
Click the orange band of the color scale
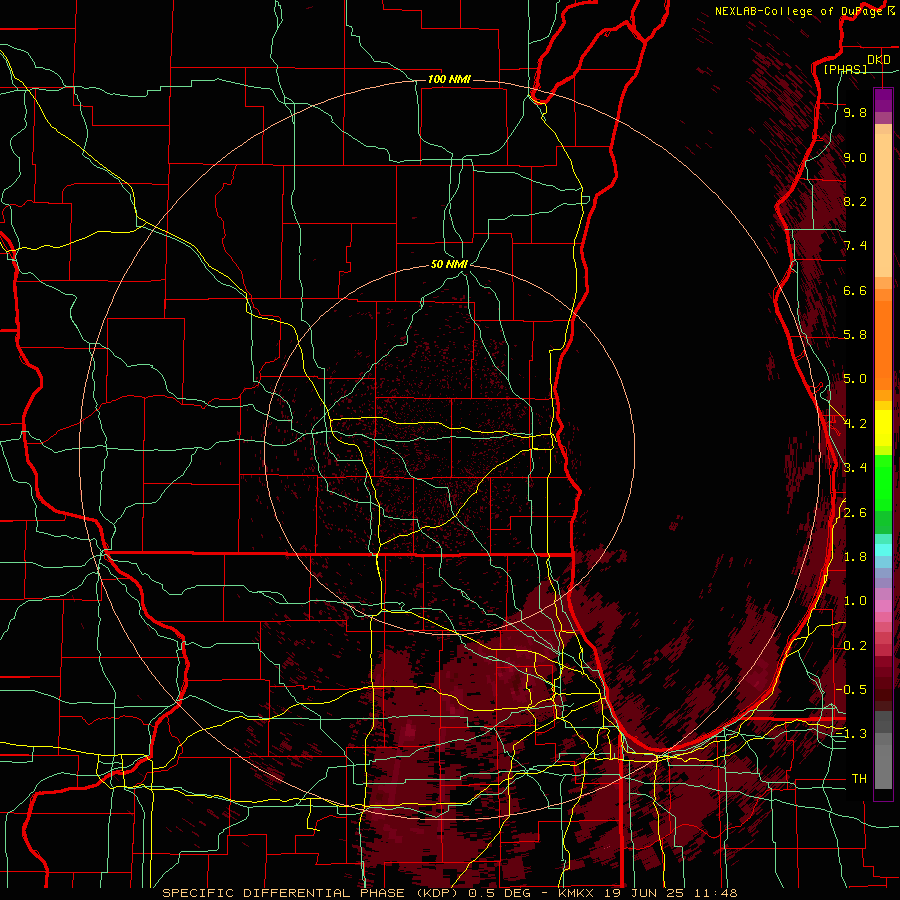tap(883, 344)
